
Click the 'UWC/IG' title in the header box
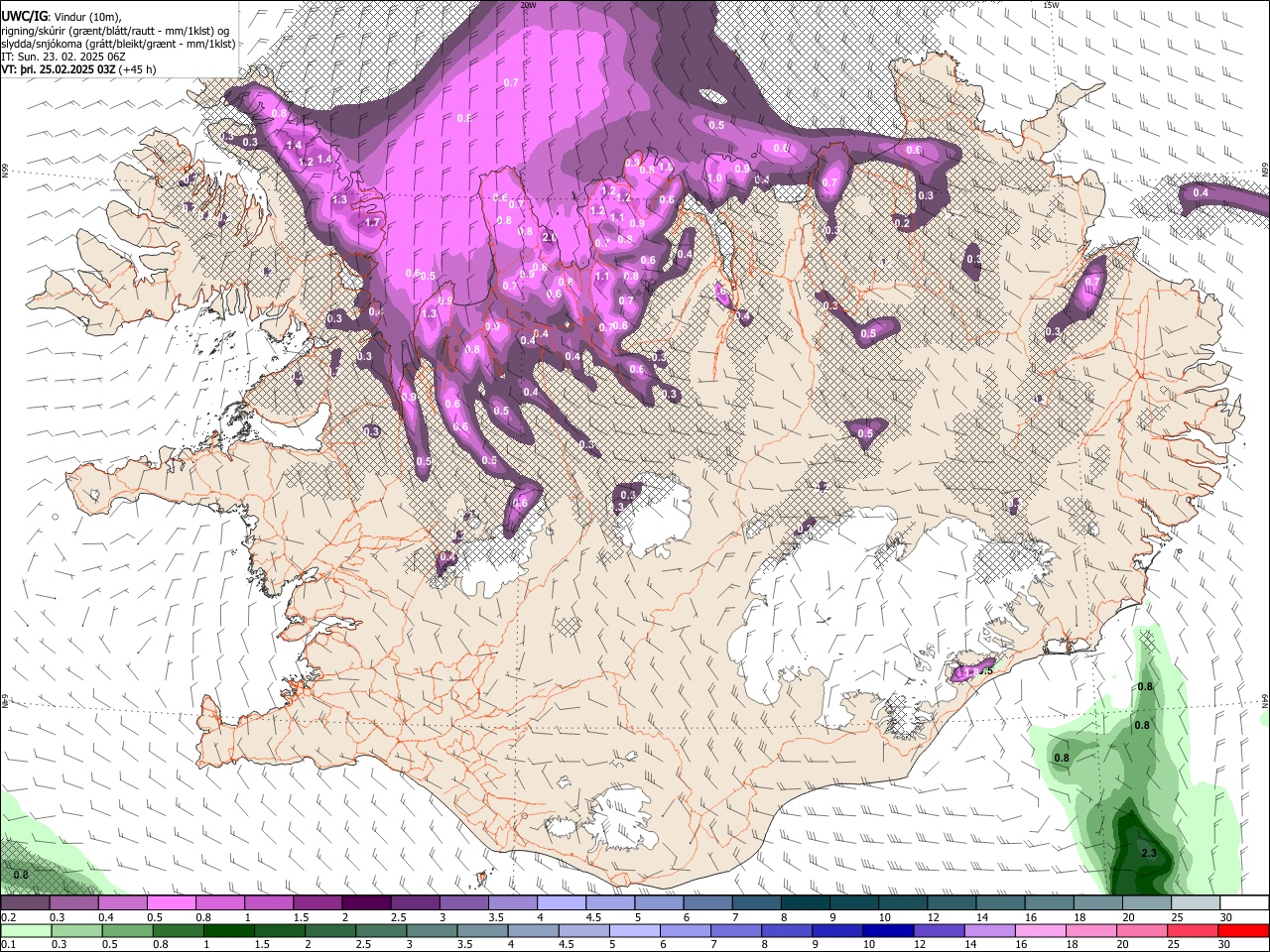[23, 15]
